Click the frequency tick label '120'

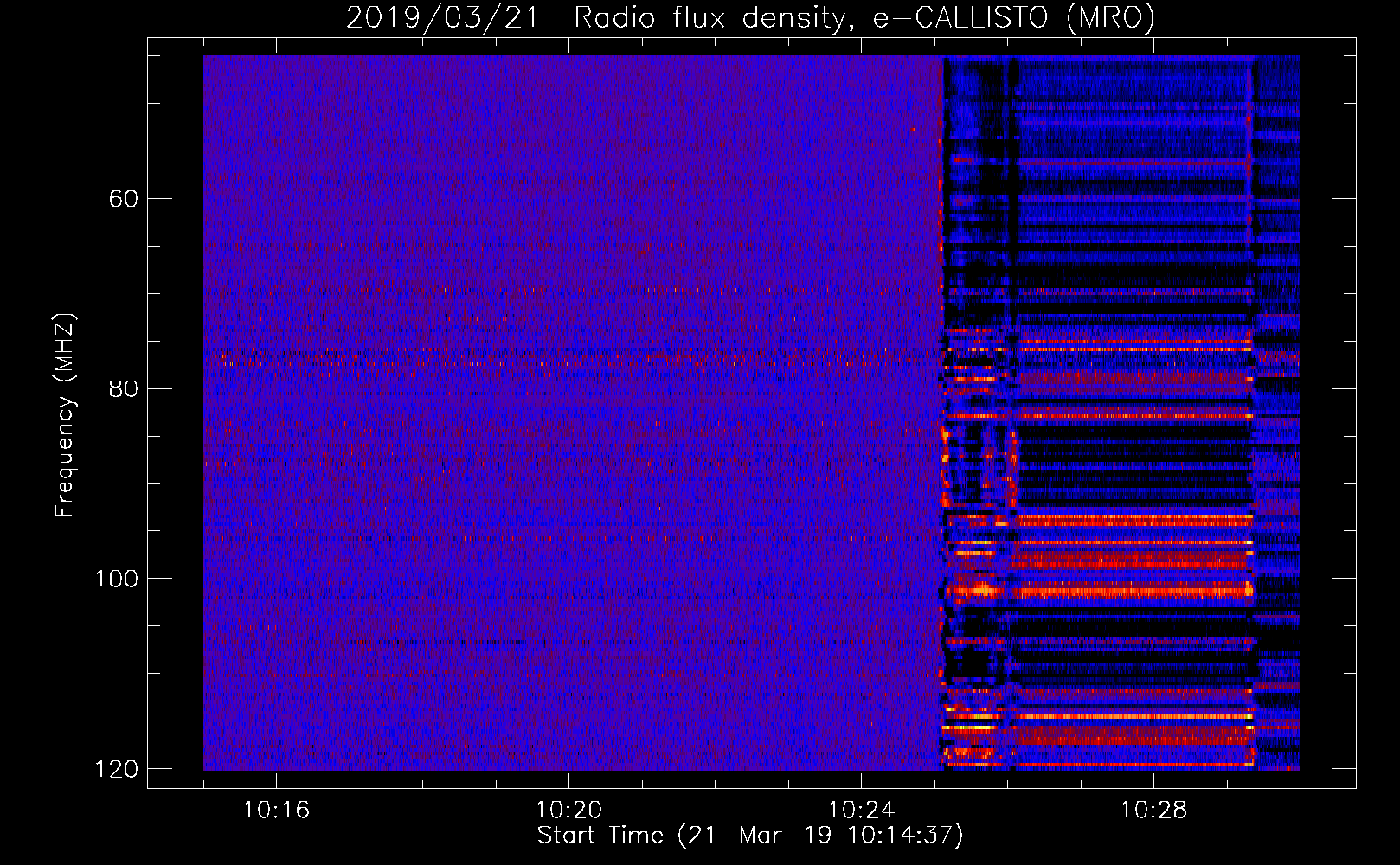[x=117, y=769]
